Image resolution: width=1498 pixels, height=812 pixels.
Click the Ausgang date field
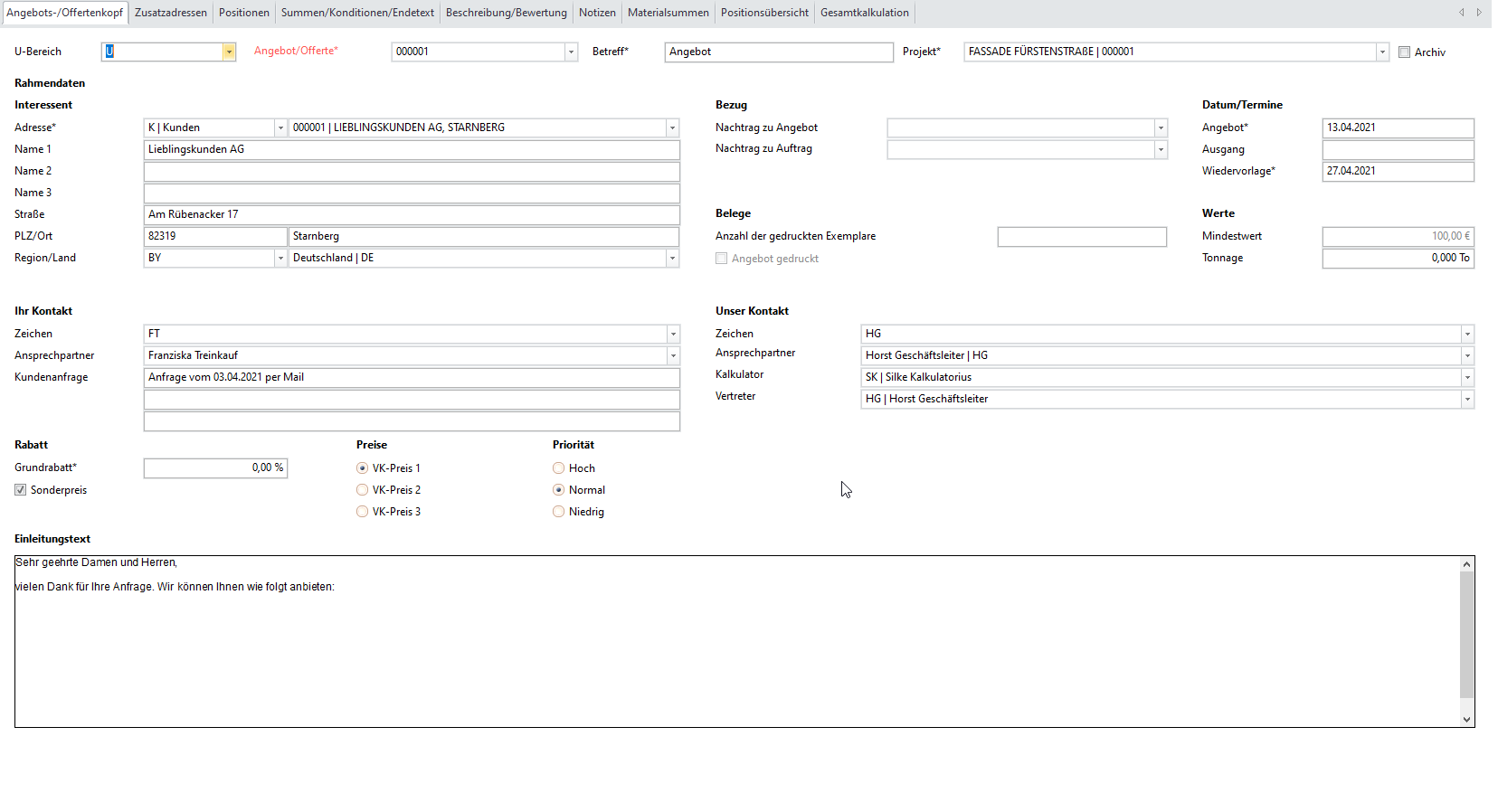click(x=1397, y=150)
